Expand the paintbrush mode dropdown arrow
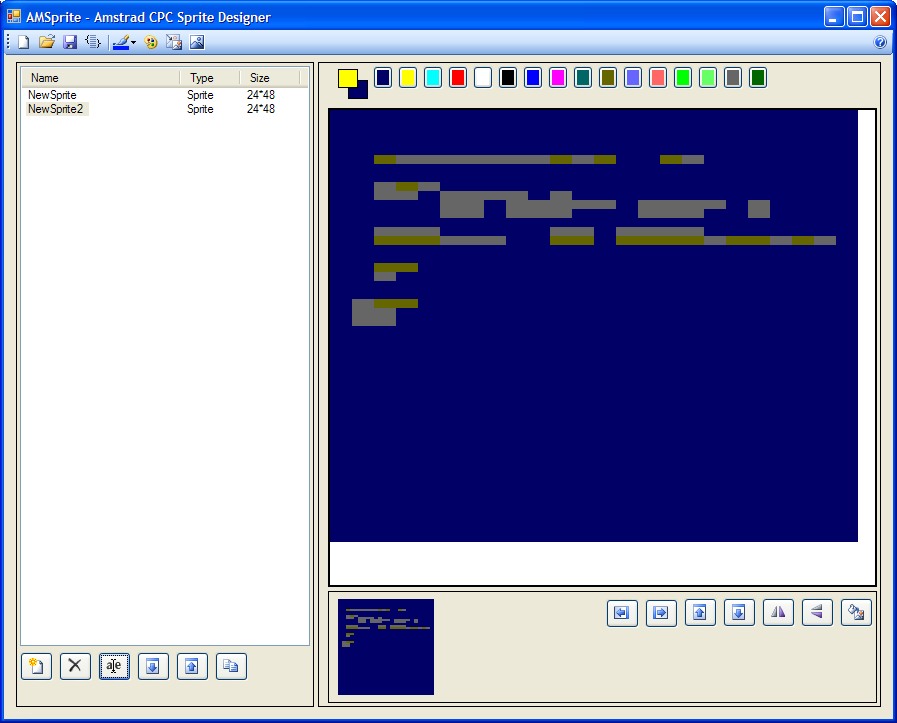 click(x=133, y=42)
